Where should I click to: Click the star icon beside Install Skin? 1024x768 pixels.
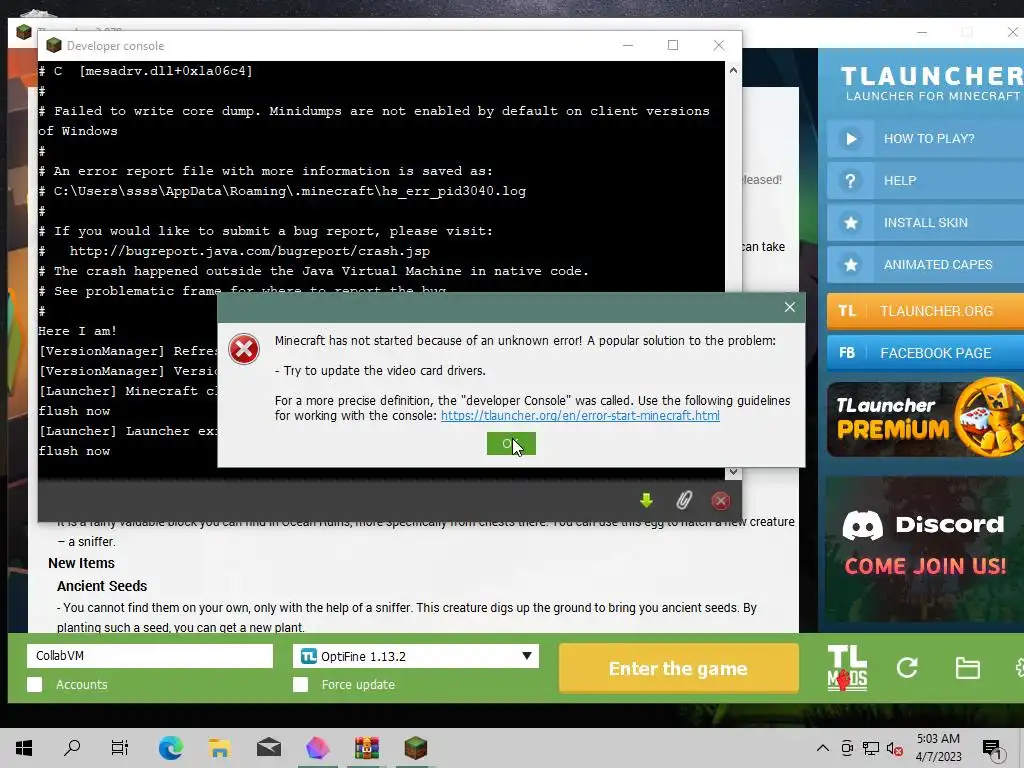pyautogui.click(x=850, y=223)
